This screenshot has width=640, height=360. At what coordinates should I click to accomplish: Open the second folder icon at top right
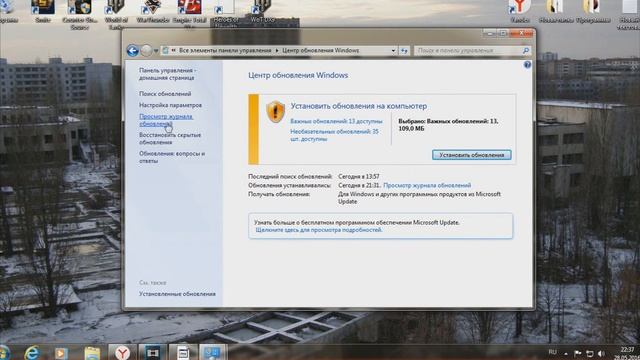(593, 11)
